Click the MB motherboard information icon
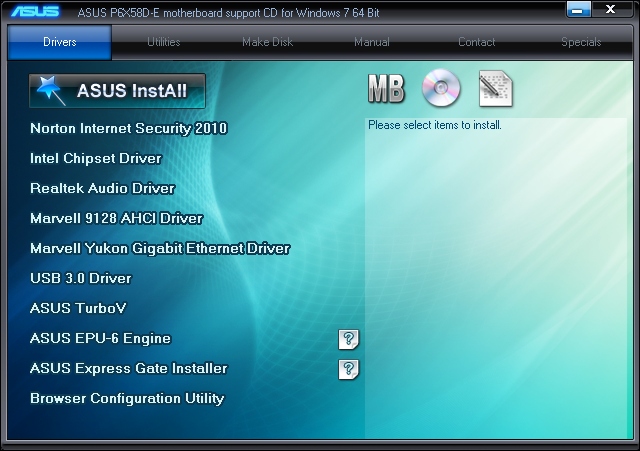The image size is (640, 451). pos(386,89)
